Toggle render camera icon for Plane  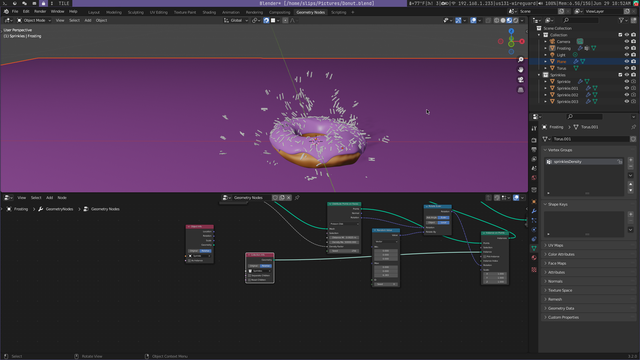tap(633, 62)
